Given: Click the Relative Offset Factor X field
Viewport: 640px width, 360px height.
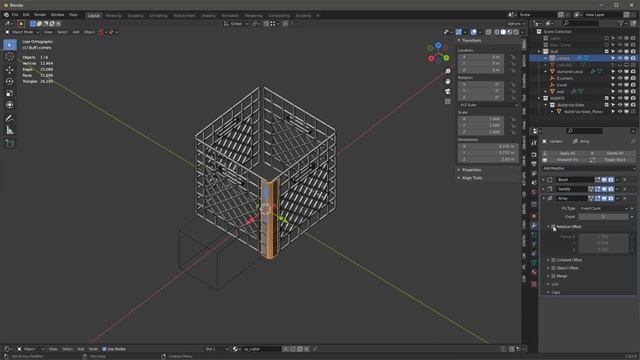Looking at the screenshot, I should tap(603, 236).
